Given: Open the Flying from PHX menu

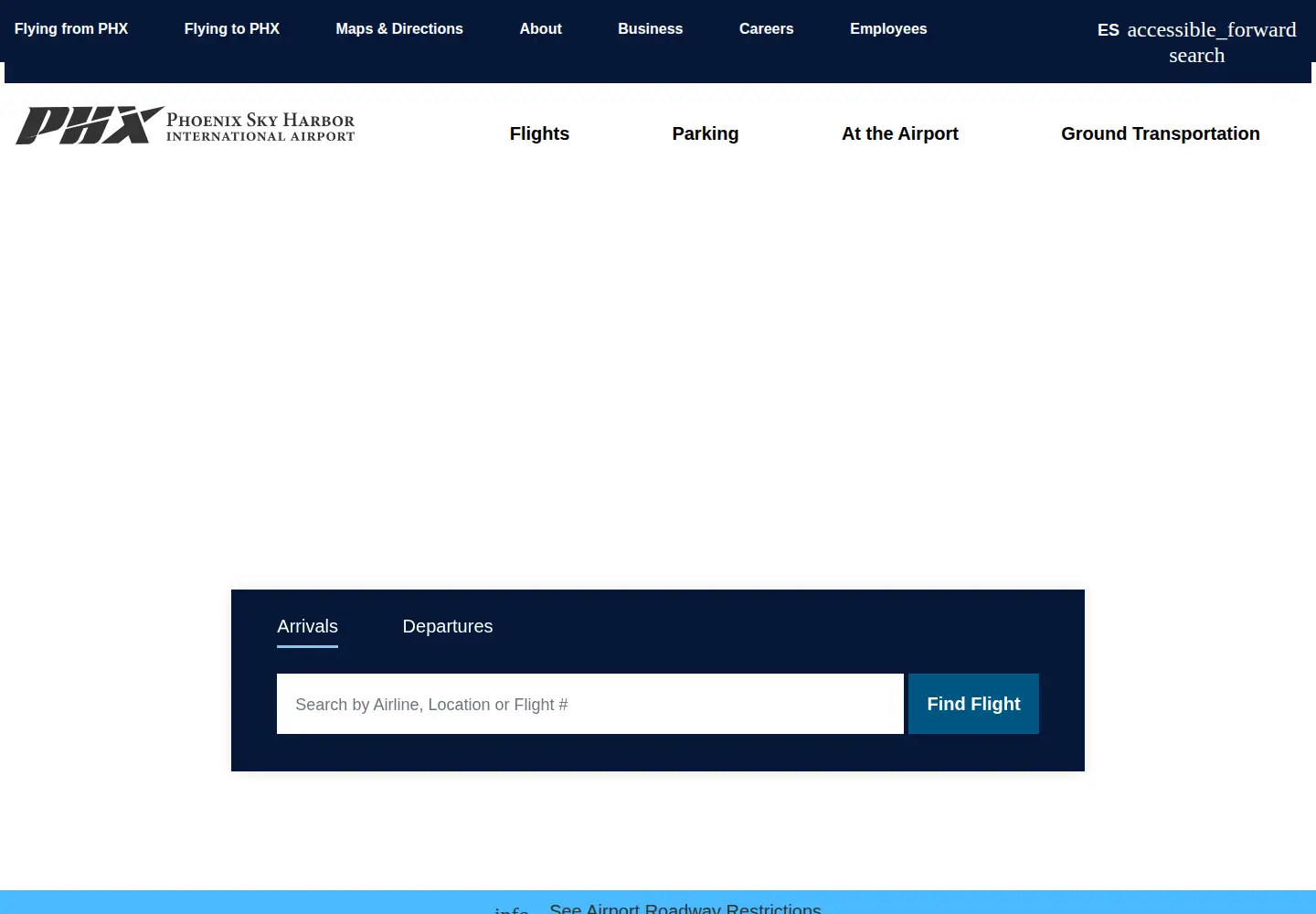Looking at the screenshot, I should pos(71,28).
